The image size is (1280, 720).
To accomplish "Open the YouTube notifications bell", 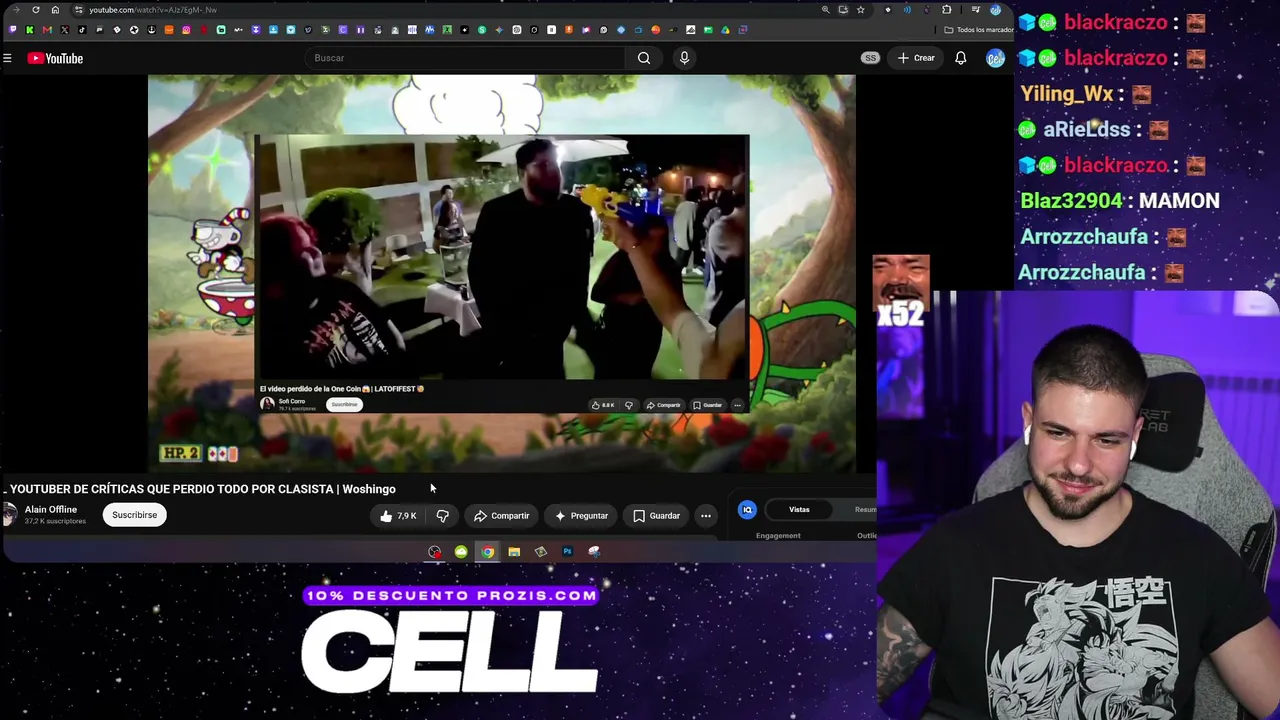I will (960, 58).
